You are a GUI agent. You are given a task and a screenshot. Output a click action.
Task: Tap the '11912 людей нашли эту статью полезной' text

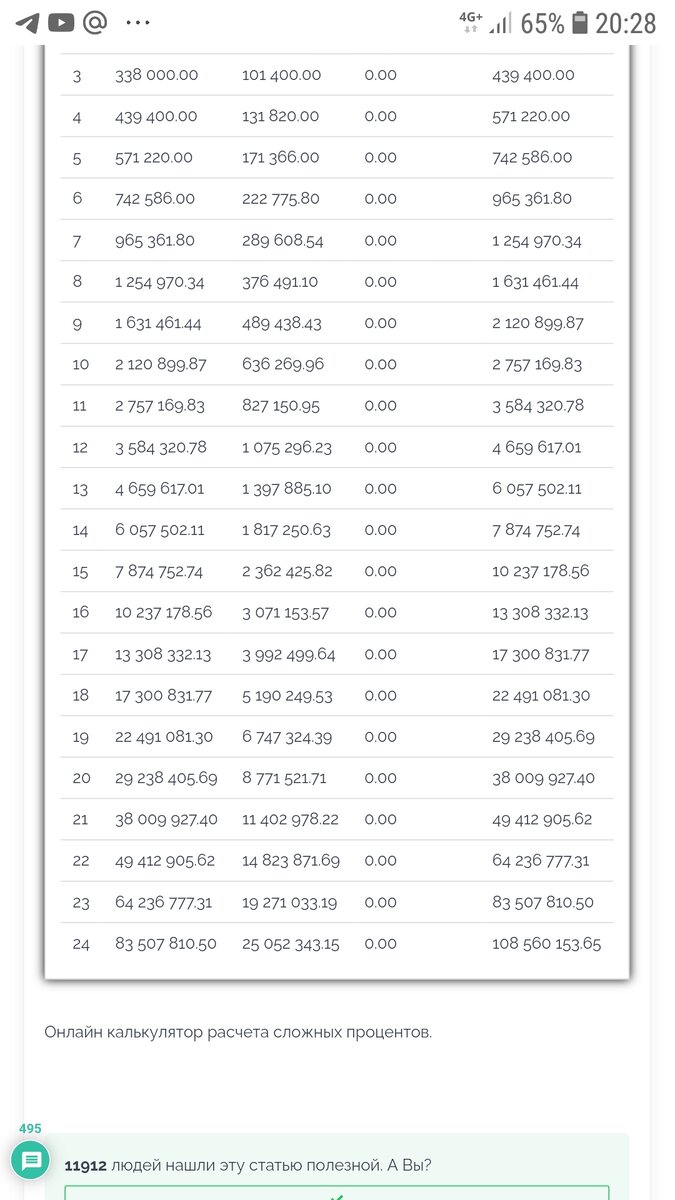(250, 1166)
